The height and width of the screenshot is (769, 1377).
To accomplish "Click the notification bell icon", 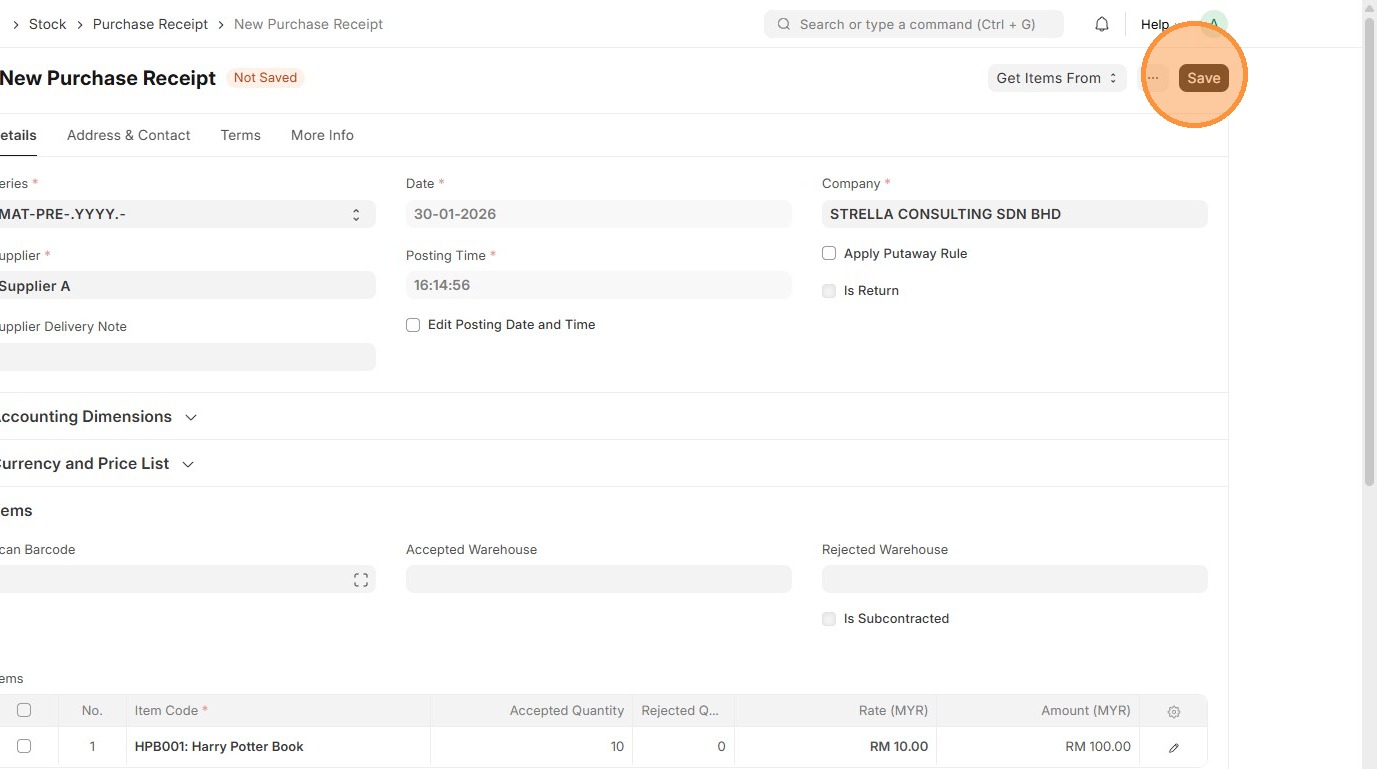I will [1102, 24].
